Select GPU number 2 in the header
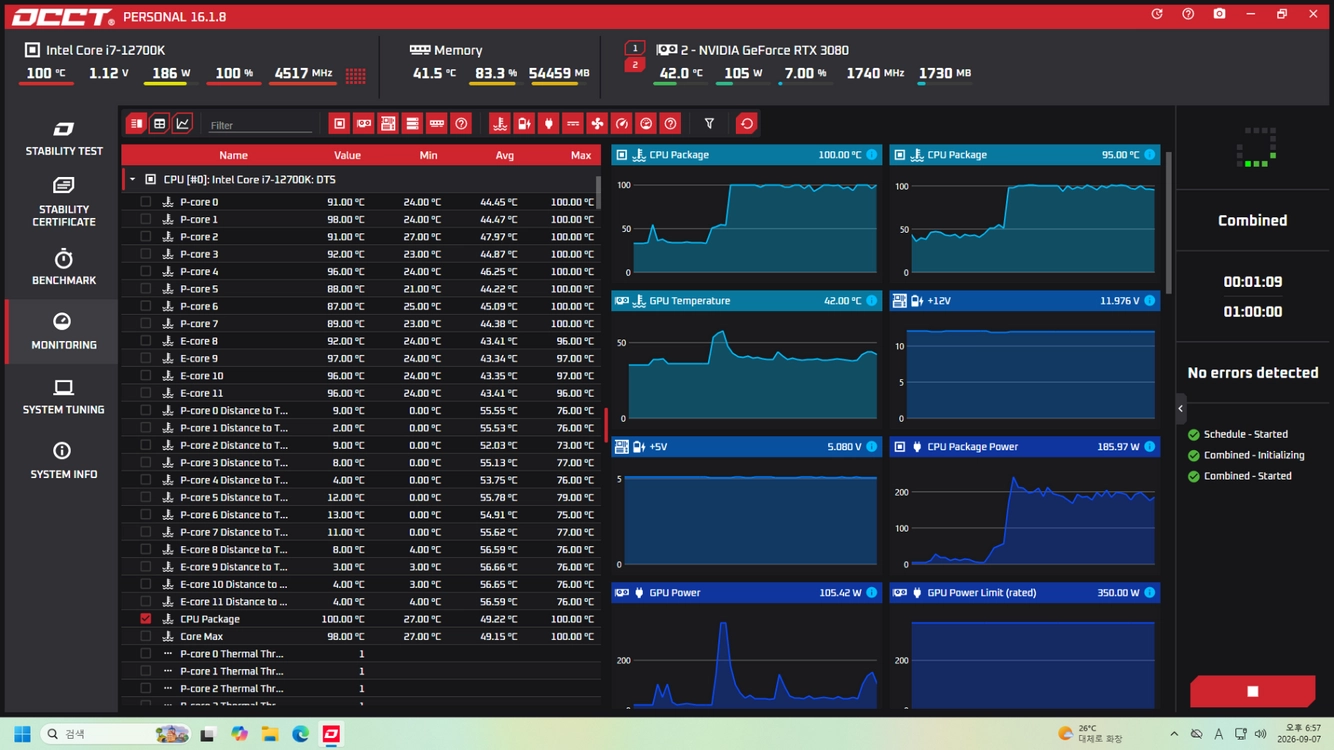Image resolution: width=1334 pixels, height=750 pixels. click(x=634, y=65)
